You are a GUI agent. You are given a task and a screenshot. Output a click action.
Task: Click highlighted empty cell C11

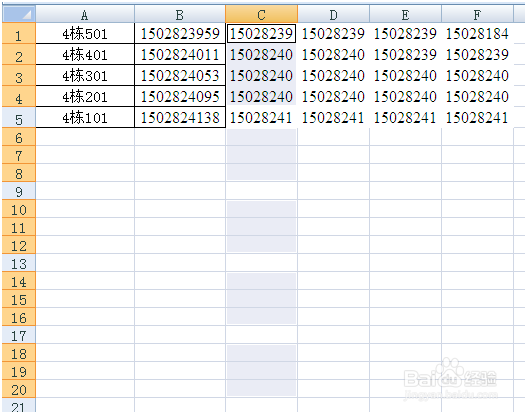coord(261,226)
